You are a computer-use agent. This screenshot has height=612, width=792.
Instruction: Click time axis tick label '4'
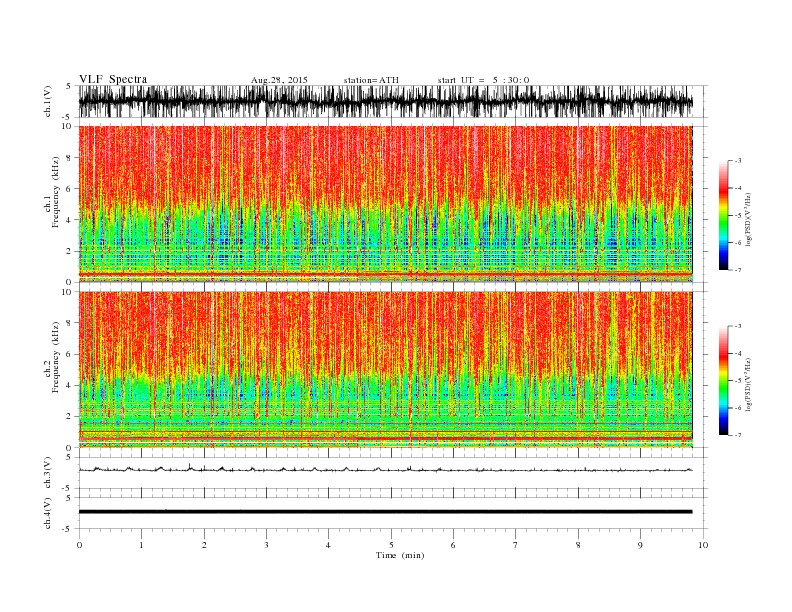click(328, 545)
